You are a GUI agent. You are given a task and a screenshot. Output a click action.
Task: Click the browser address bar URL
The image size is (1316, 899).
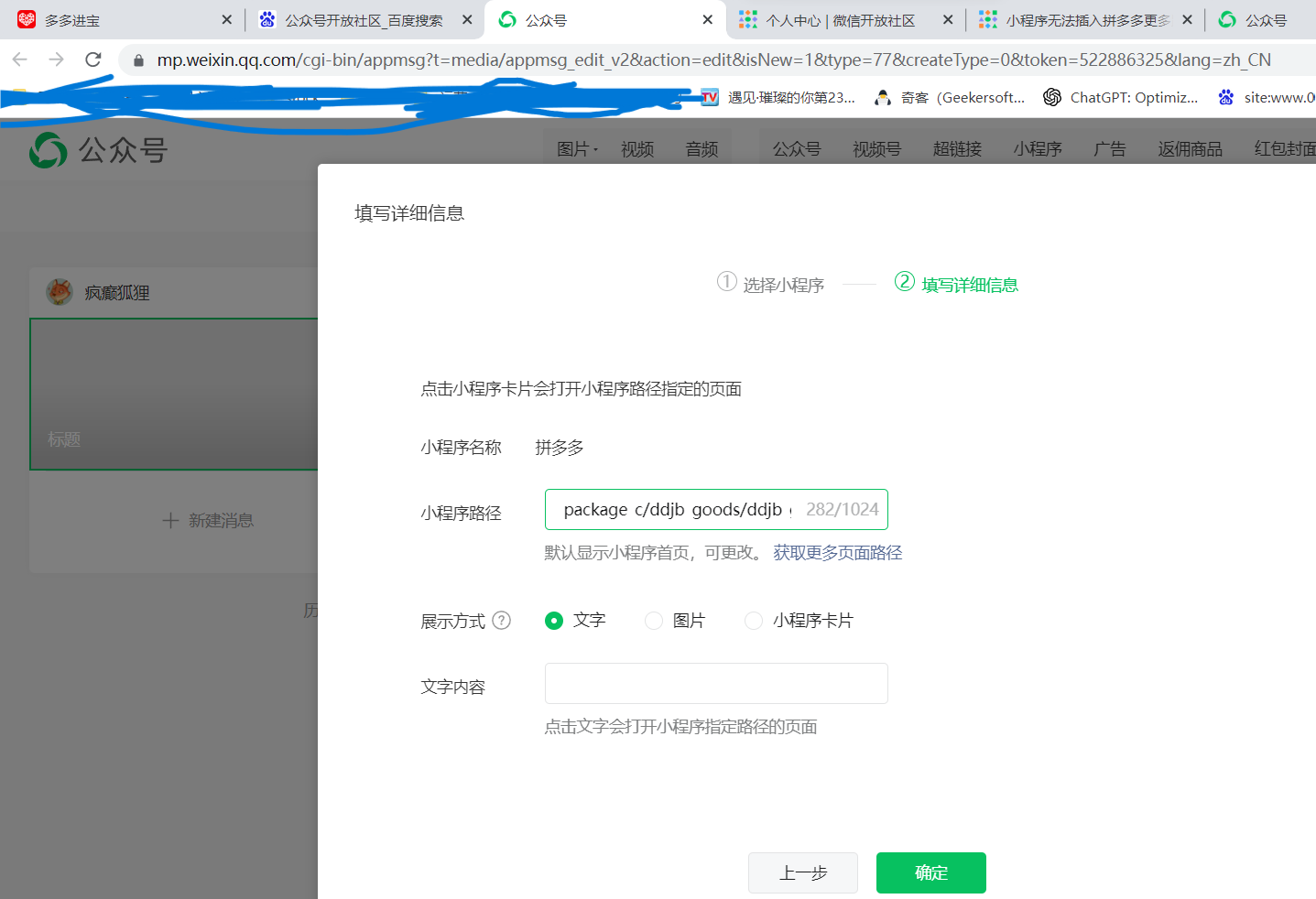(713, 60)
